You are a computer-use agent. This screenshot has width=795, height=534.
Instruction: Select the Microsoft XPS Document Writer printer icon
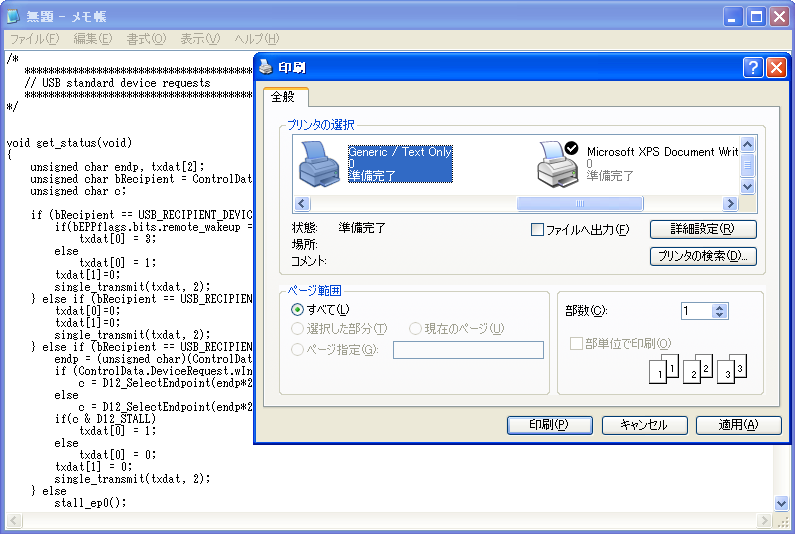[x=557, y=165]
